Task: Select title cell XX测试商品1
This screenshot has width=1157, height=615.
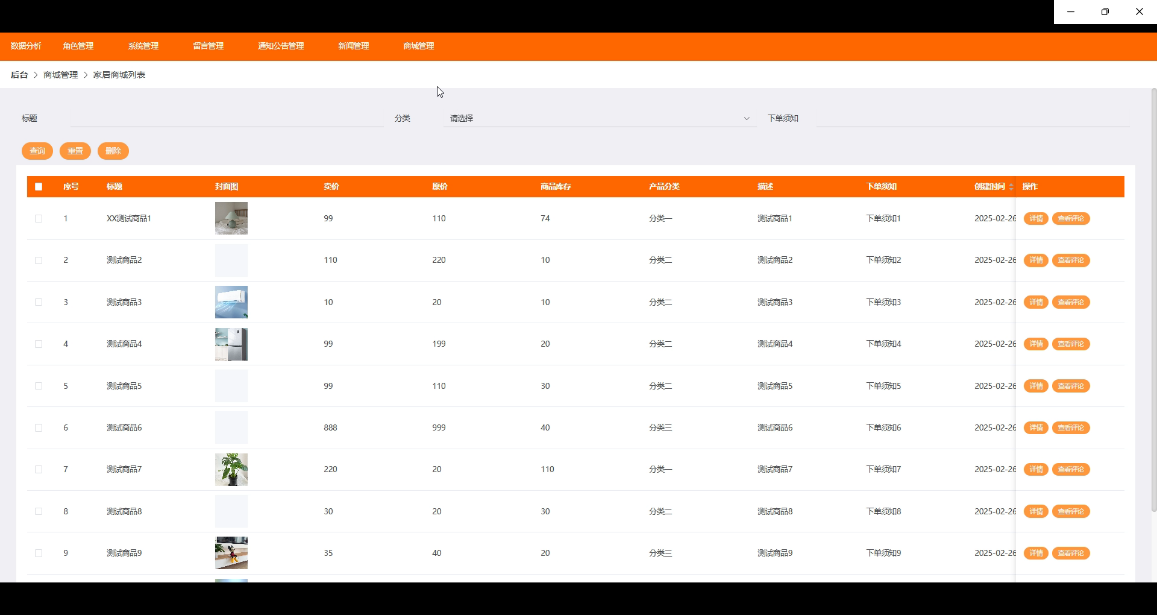Action: (129, 219)
